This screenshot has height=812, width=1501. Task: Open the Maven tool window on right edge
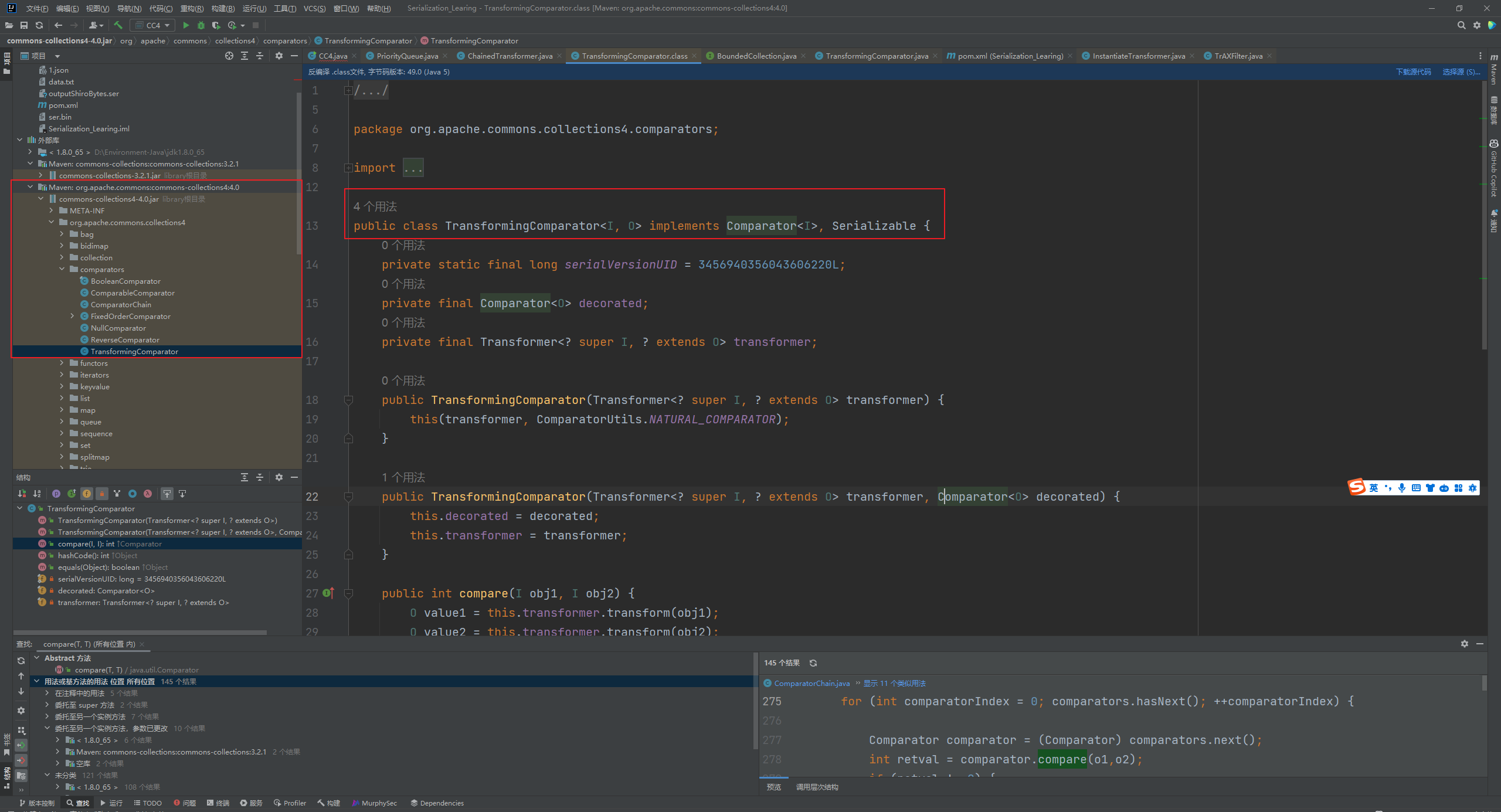point(1494,69)
